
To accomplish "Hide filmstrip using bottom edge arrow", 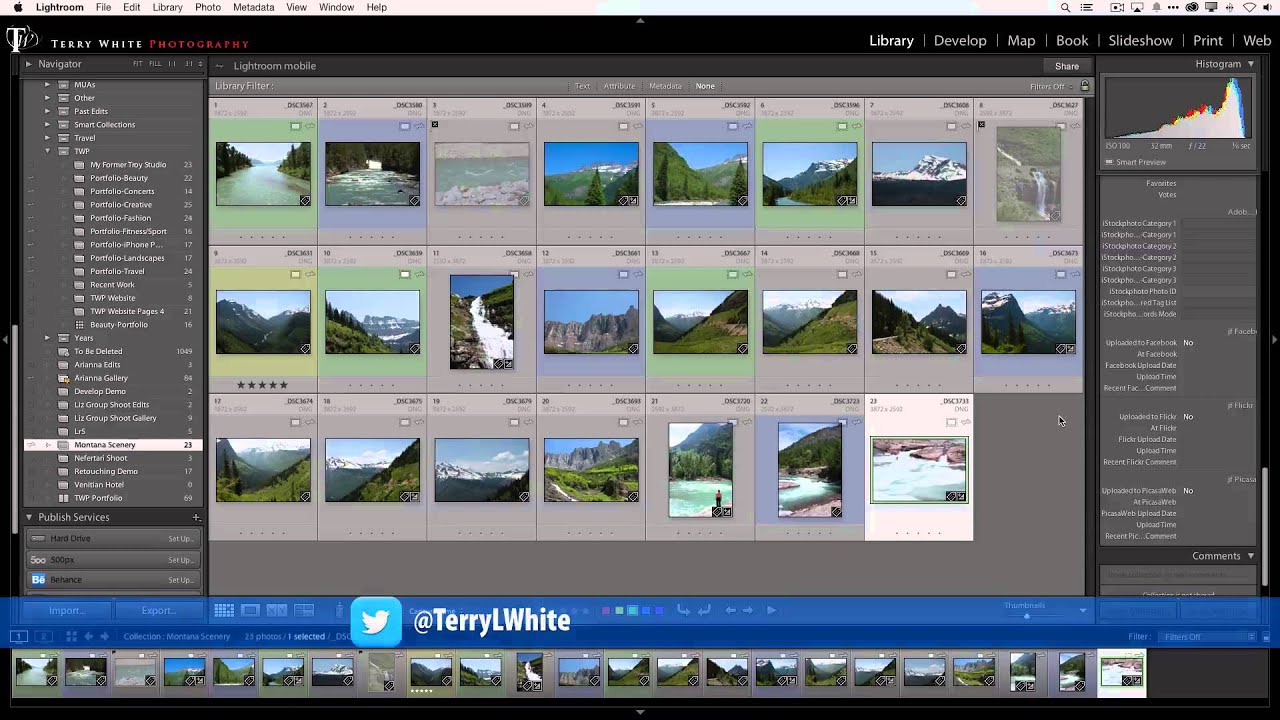I will [640, 712].
